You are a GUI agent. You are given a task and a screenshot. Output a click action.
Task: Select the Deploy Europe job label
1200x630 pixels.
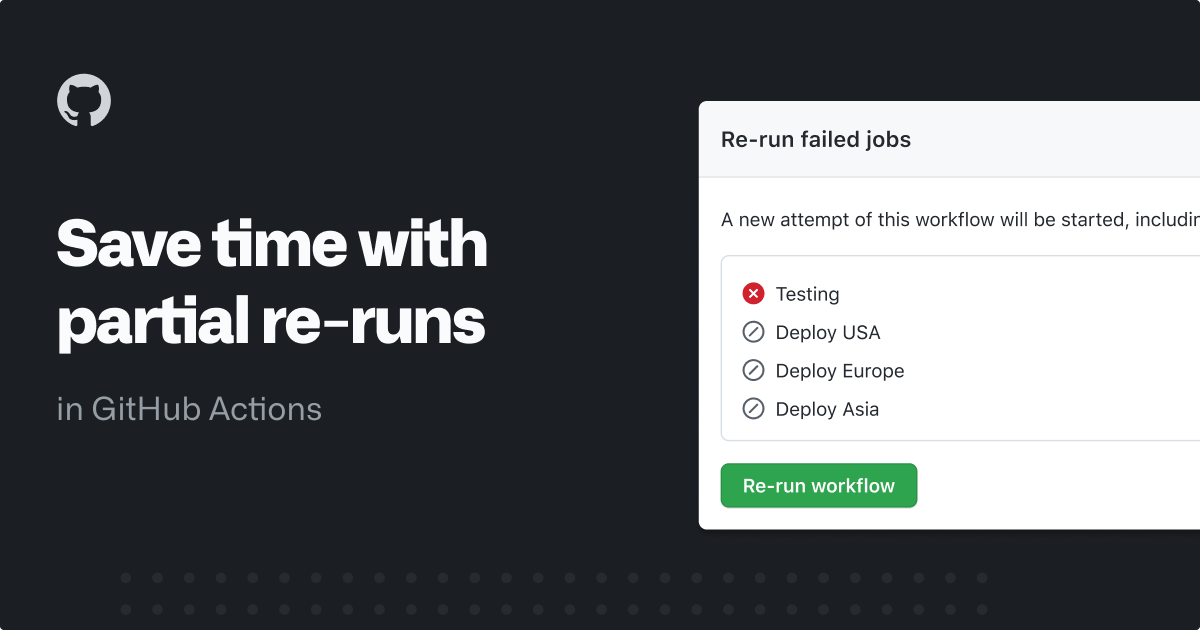[840, 371]
